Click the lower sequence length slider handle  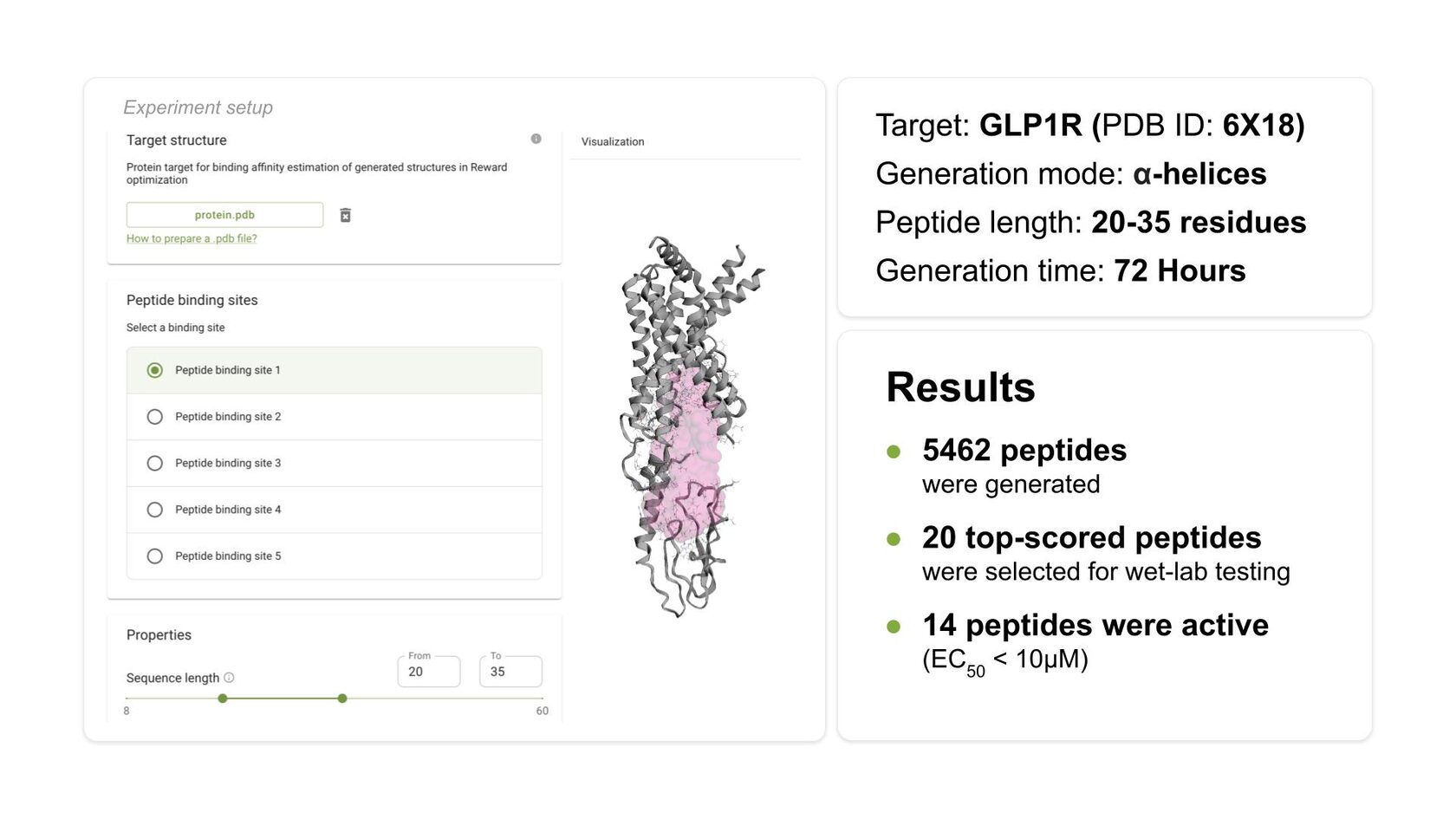(x=223, y=699)
